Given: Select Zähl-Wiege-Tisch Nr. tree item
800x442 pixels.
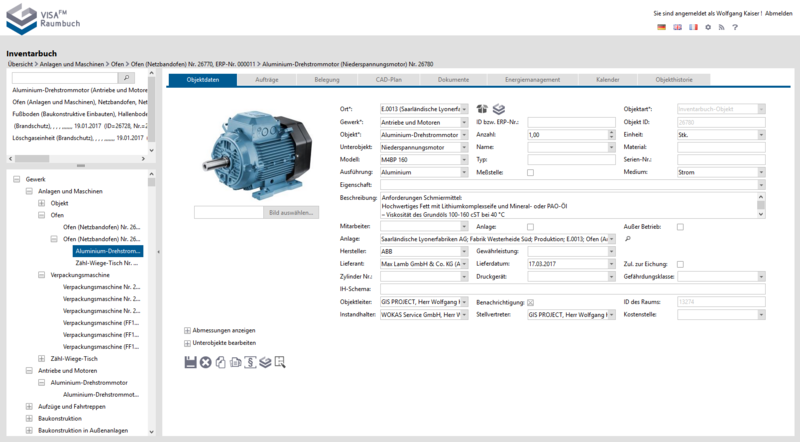Looking at the screenshot, I should click(x=107, y=263).
